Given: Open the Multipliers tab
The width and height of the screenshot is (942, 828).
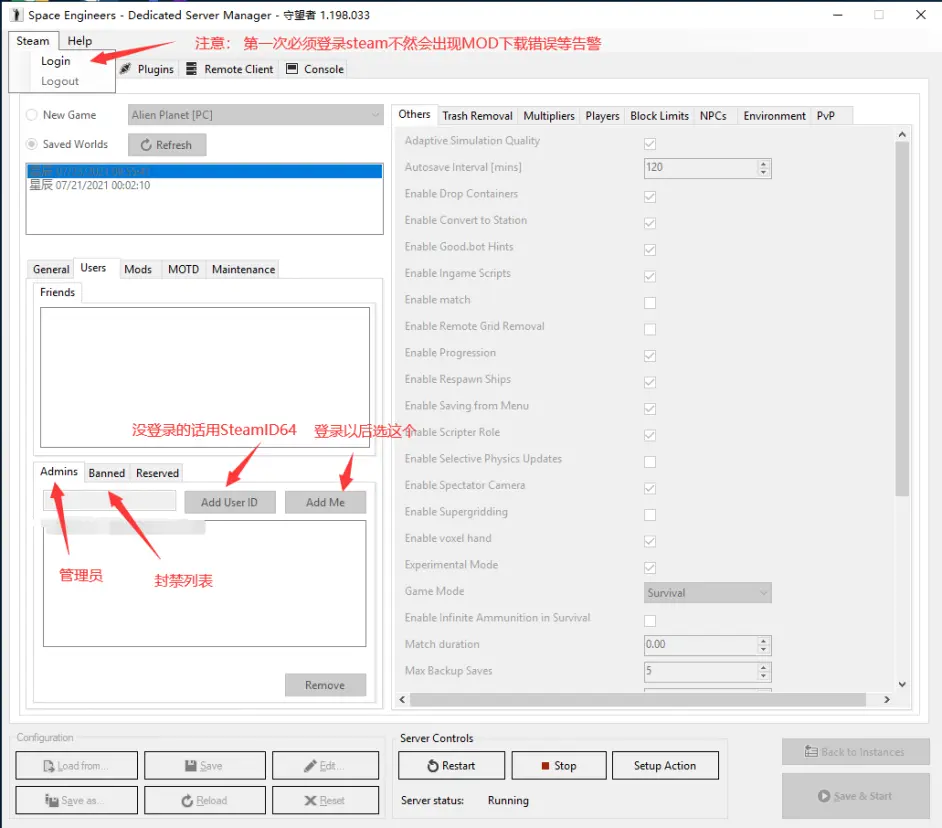Looking at the screenshot, I should [549, 115].
